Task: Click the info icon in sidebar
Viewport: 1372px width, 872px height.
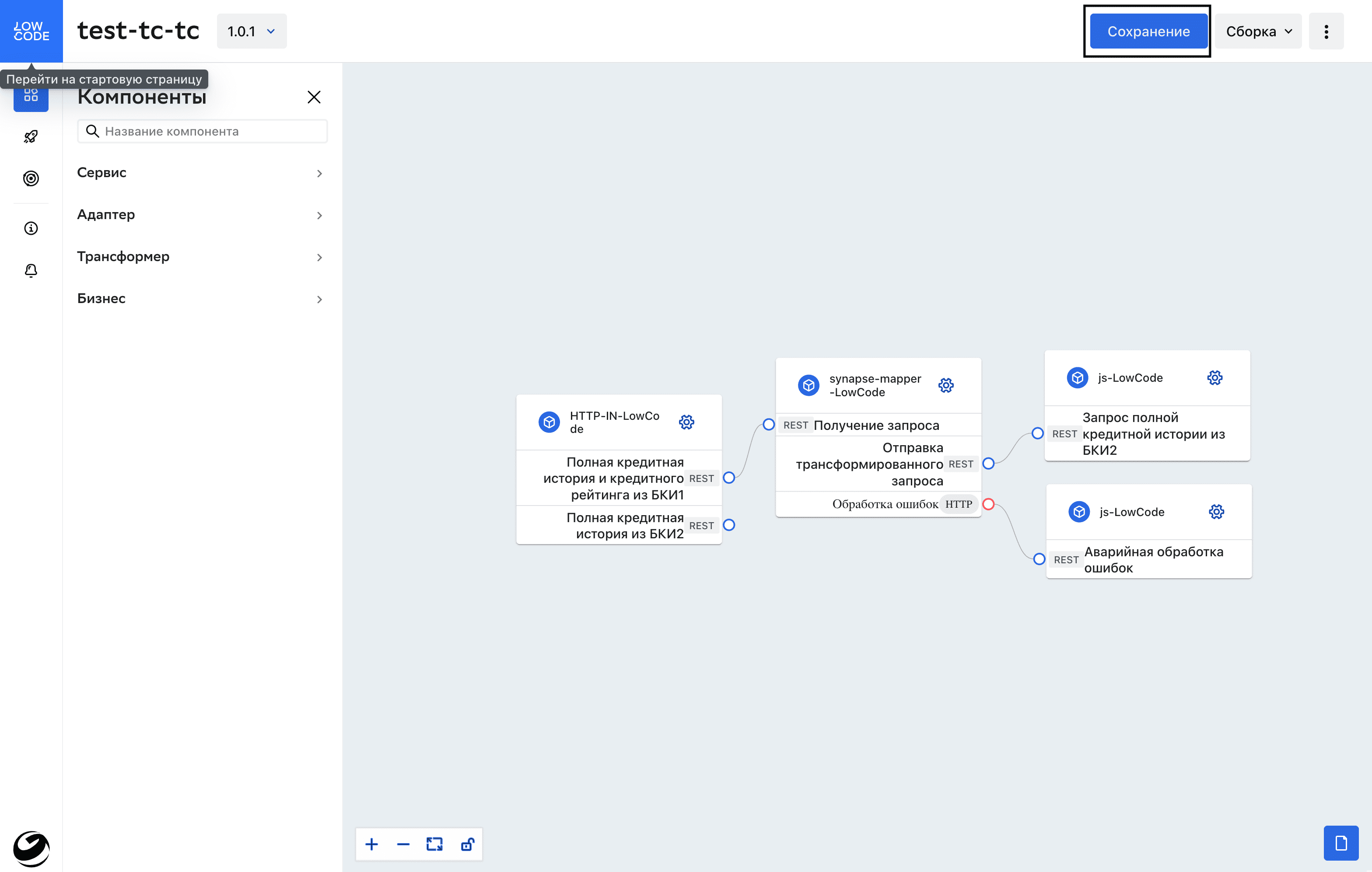Action: click(31, 228)
